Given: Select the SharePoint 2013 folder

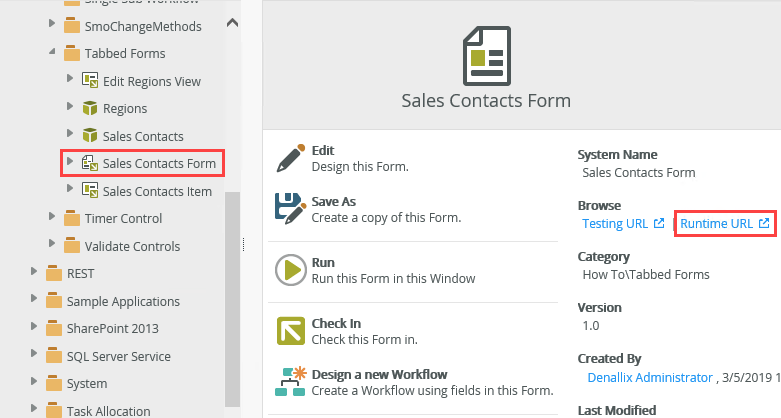Looking at the screenshot, I should coord(112,328).
